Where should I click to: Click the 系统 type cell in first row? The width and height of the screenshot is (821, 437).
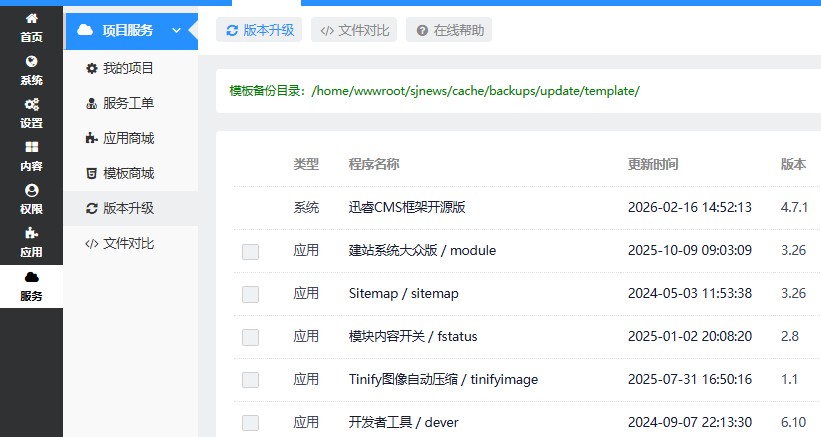click(x=306, y=207)
